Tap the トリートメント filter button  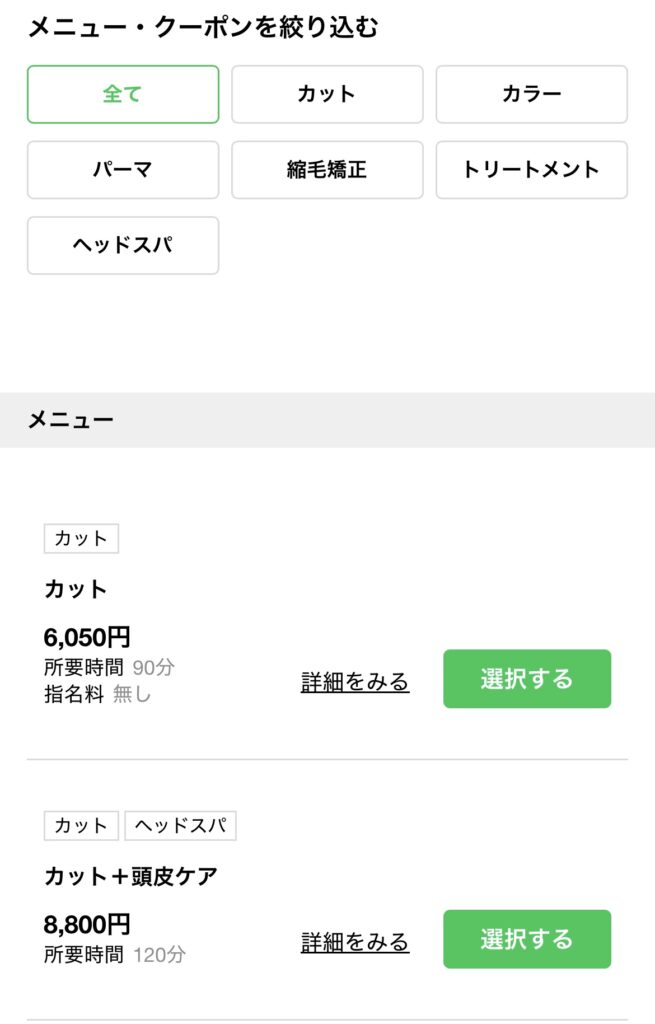[531, 170]
